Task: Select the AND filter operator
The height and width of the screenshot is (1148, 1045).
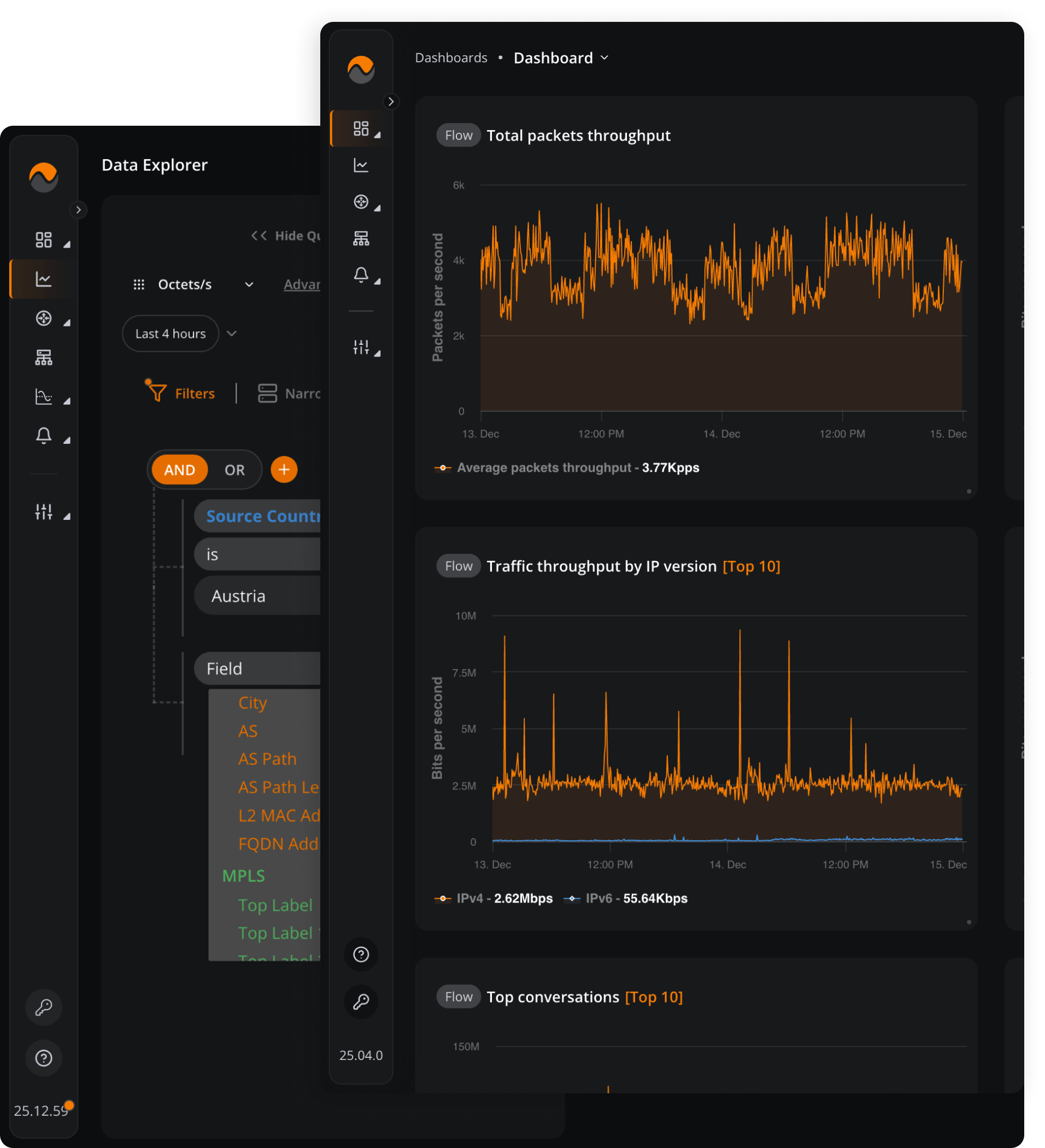Action: [179, 470]
